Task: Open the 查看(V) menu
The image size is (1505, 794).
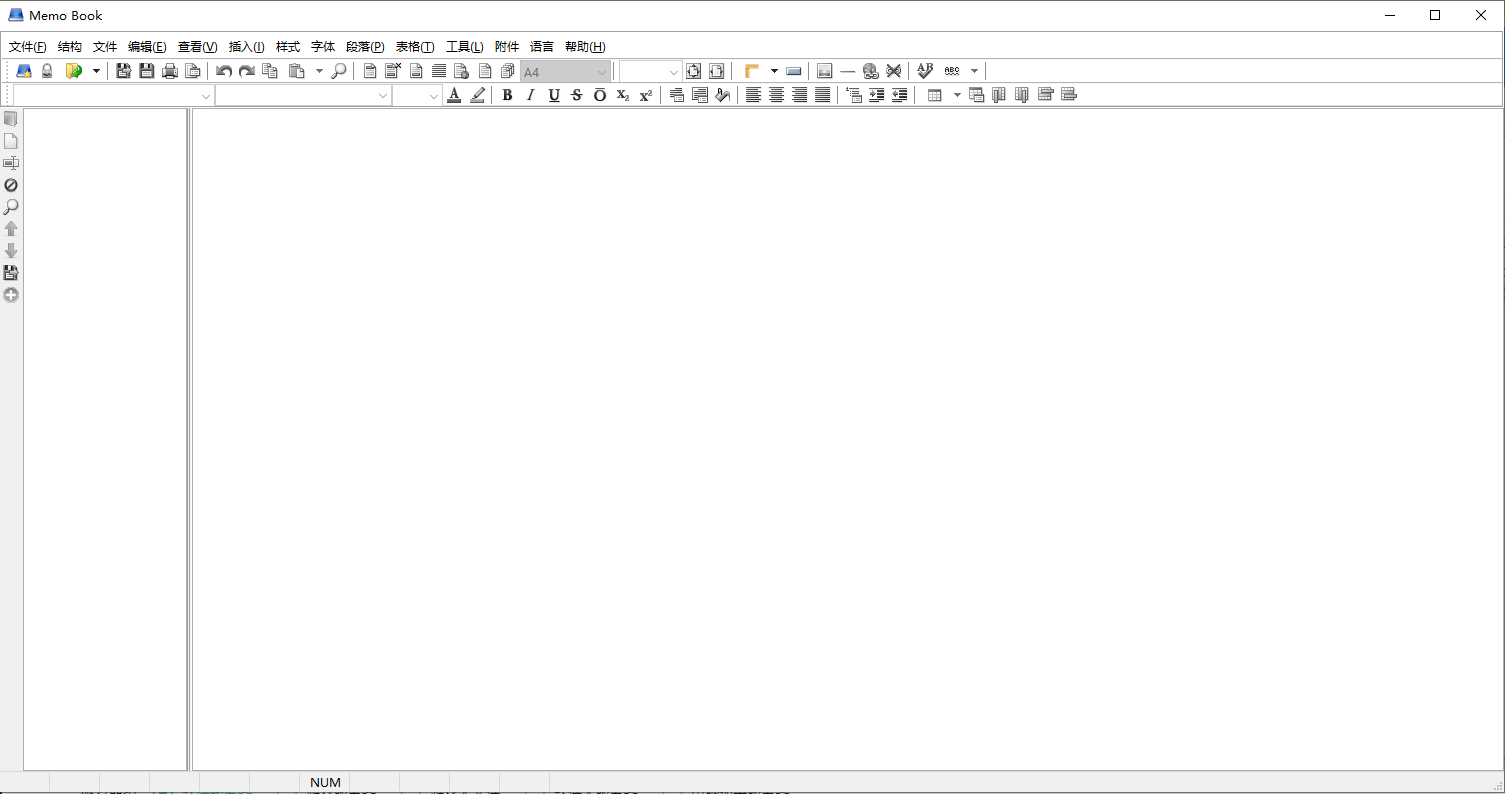Action: [198, 47]
